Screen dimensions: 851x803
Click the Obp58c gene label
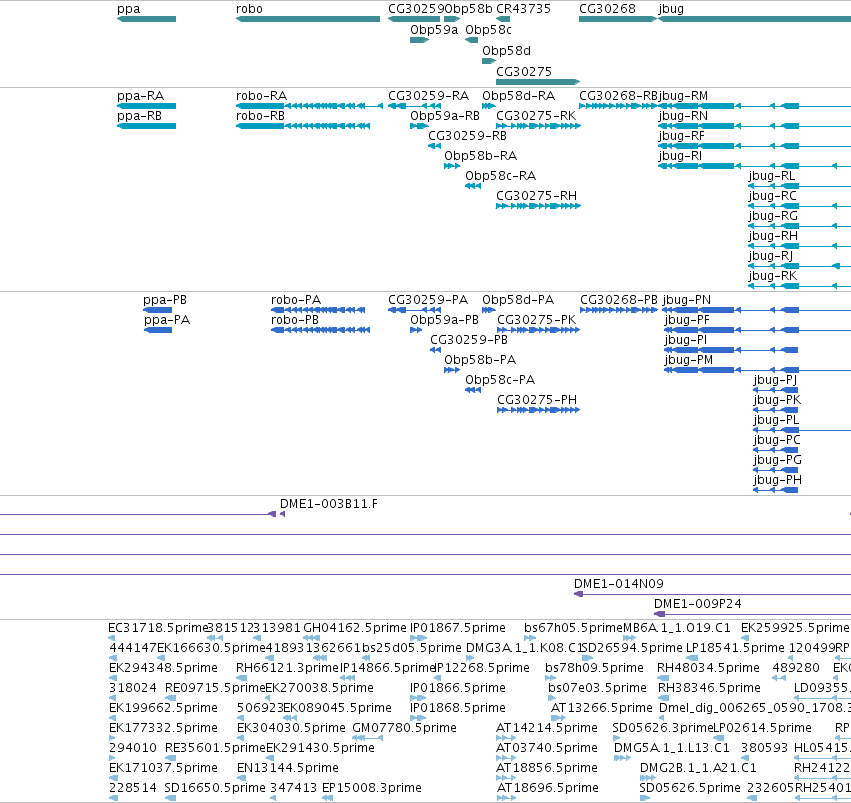tap(488, 30)
